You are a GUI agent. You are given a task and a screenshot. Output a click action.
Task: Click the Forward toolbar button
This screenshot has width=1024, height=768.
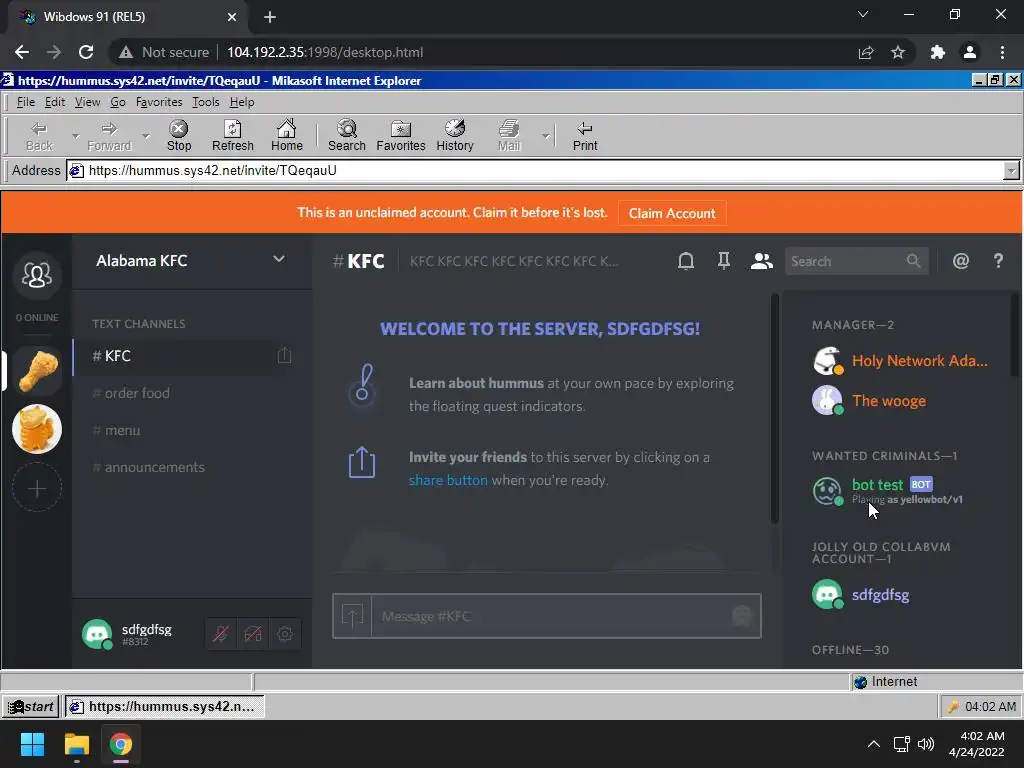click(109, 136)
